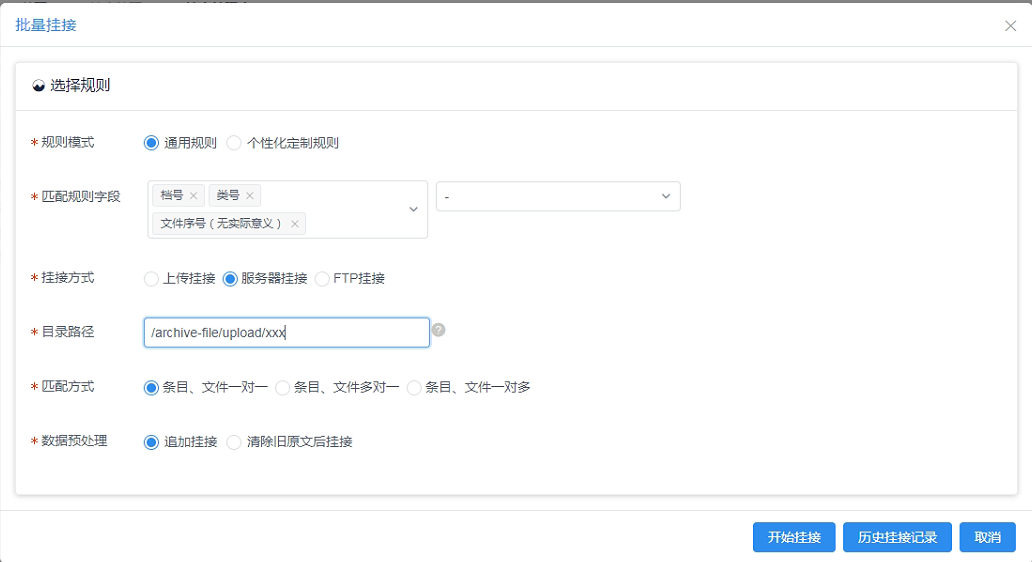Choose 上传挂接 method
1032x562 pixels.
(152, 279)
